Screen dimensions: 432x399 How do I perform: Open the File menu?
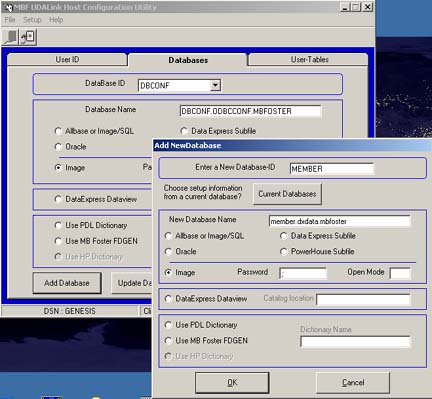(10, 20)
